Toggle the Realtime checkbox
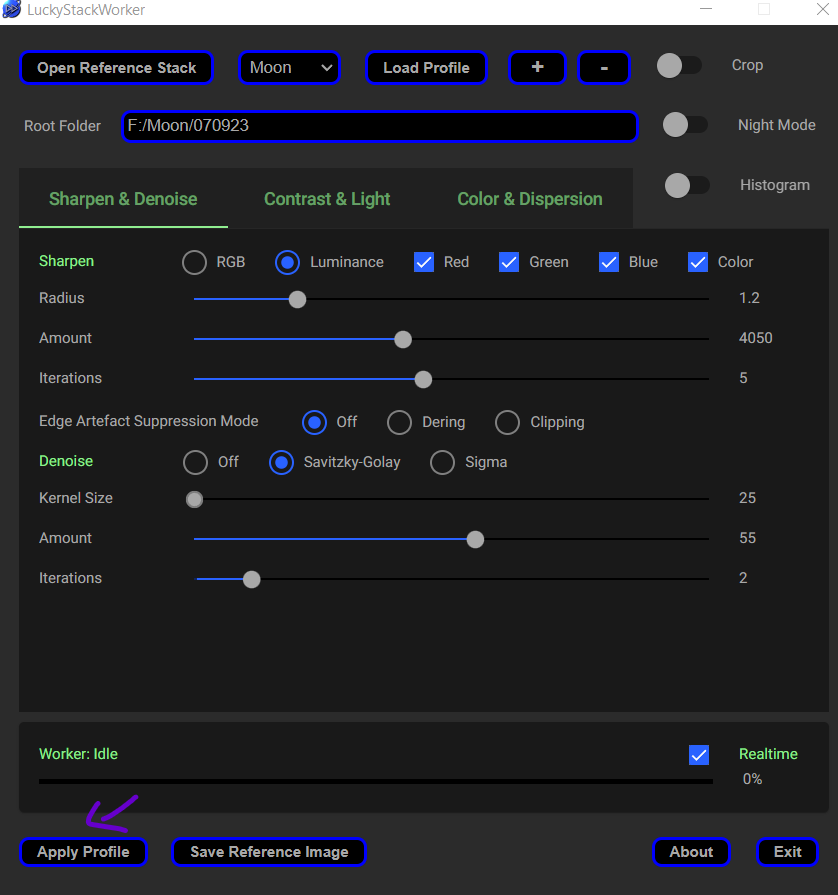This screenshot has height=895, width=838. 699,755
